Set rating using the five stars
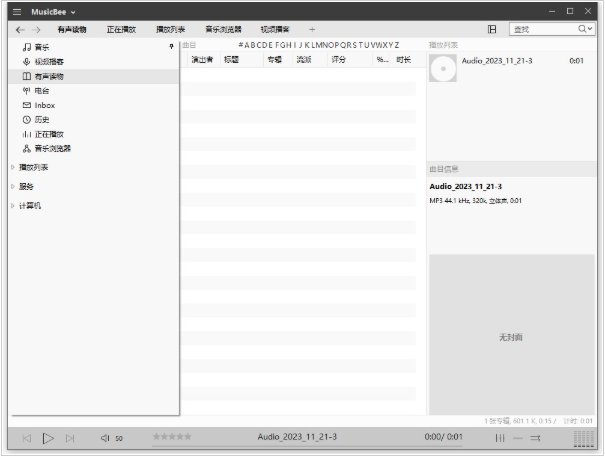Screen dimensions: 605x457 172,437
